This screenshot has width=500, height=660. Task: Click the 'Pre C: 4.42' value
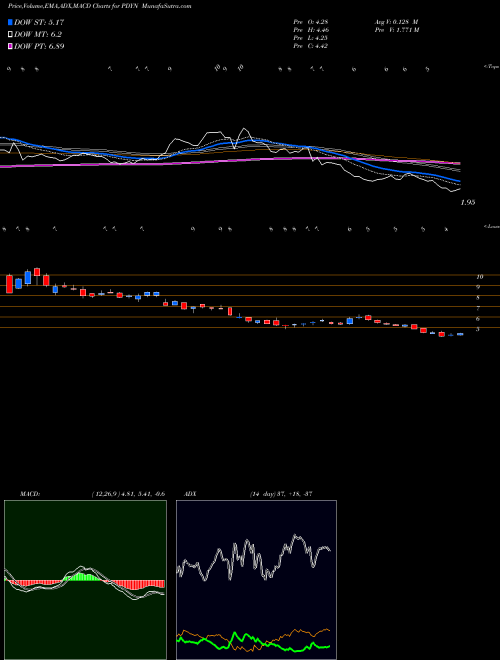point(311,46)
